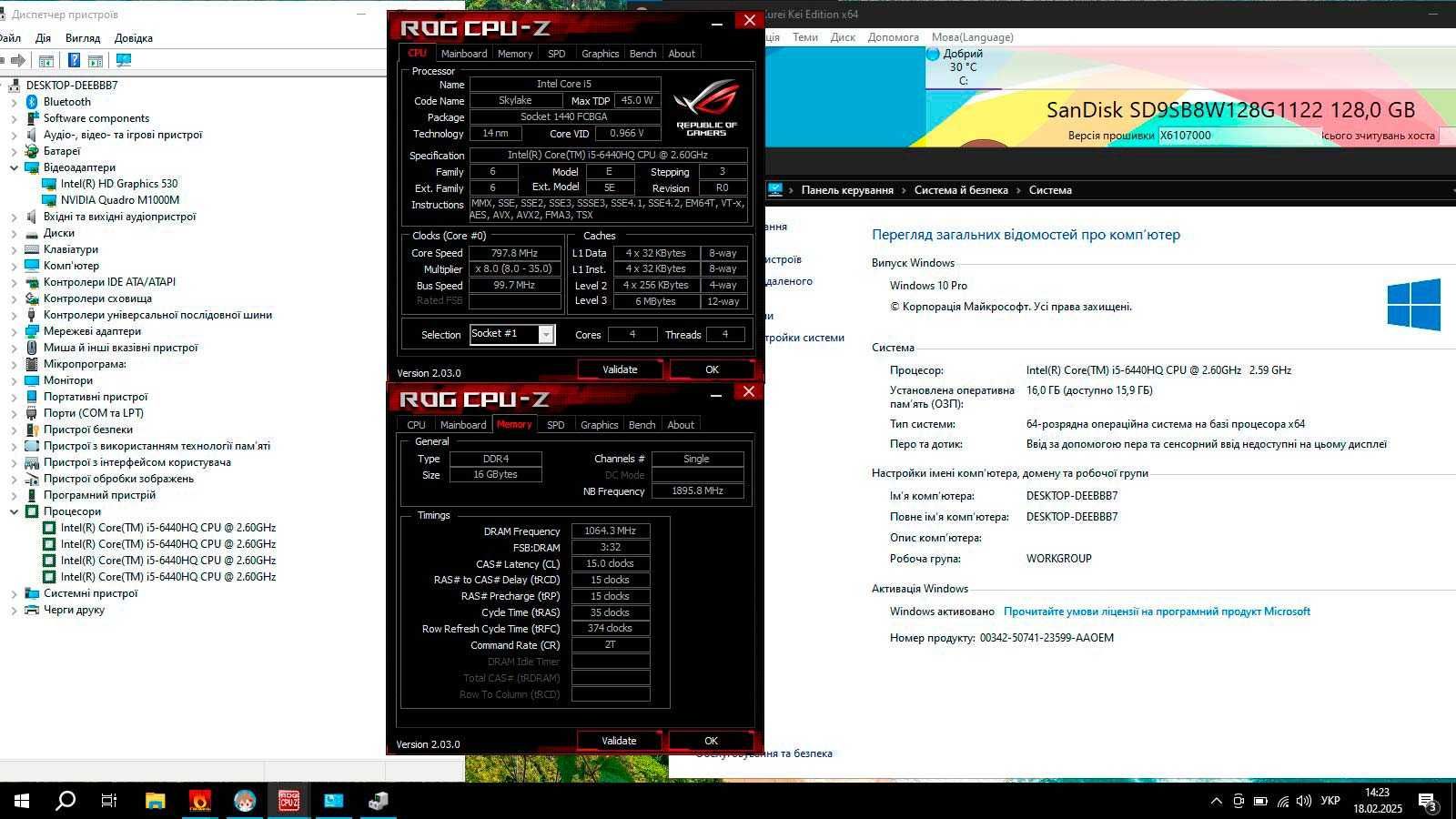Open the Вигляд menu in Device Manager
This screenshot has height=819, width=1456.
click(83, 38)
